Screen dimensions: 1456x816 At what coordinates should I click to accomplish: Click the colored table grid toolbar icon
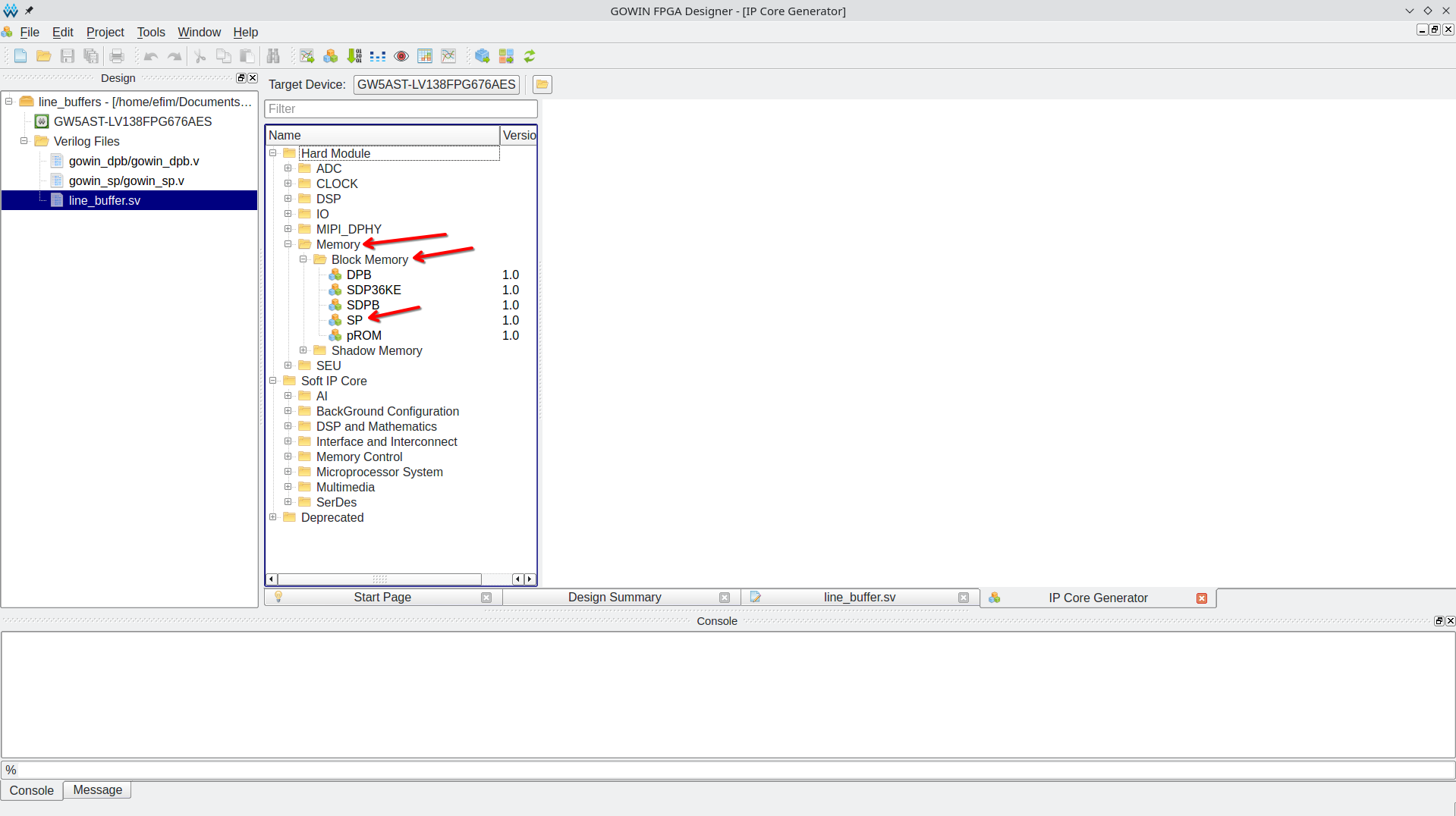coord(425,56)
